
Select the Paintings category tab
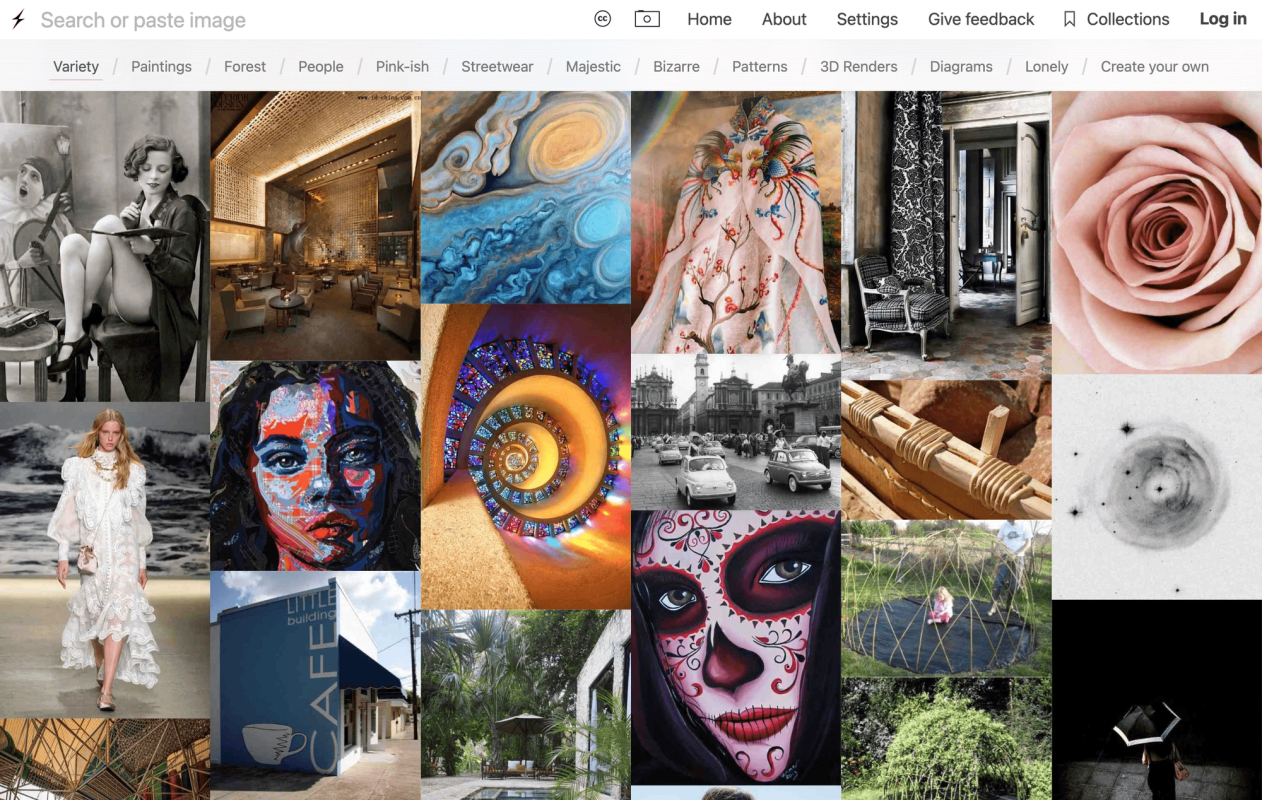coord(161,66)
